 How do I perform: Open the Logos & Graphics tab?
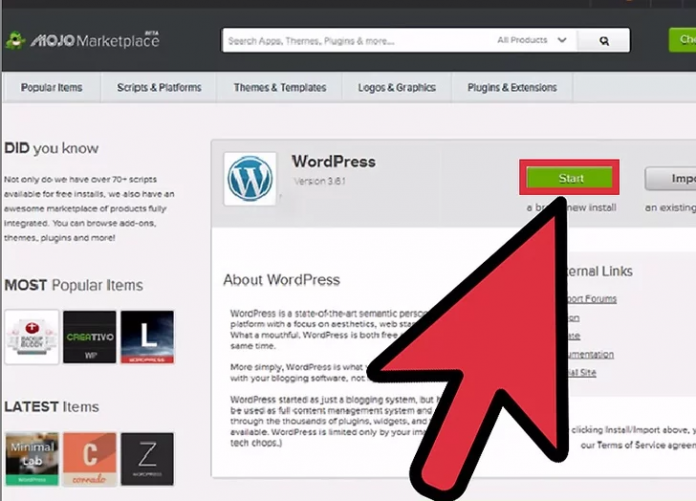coord(397,88)
